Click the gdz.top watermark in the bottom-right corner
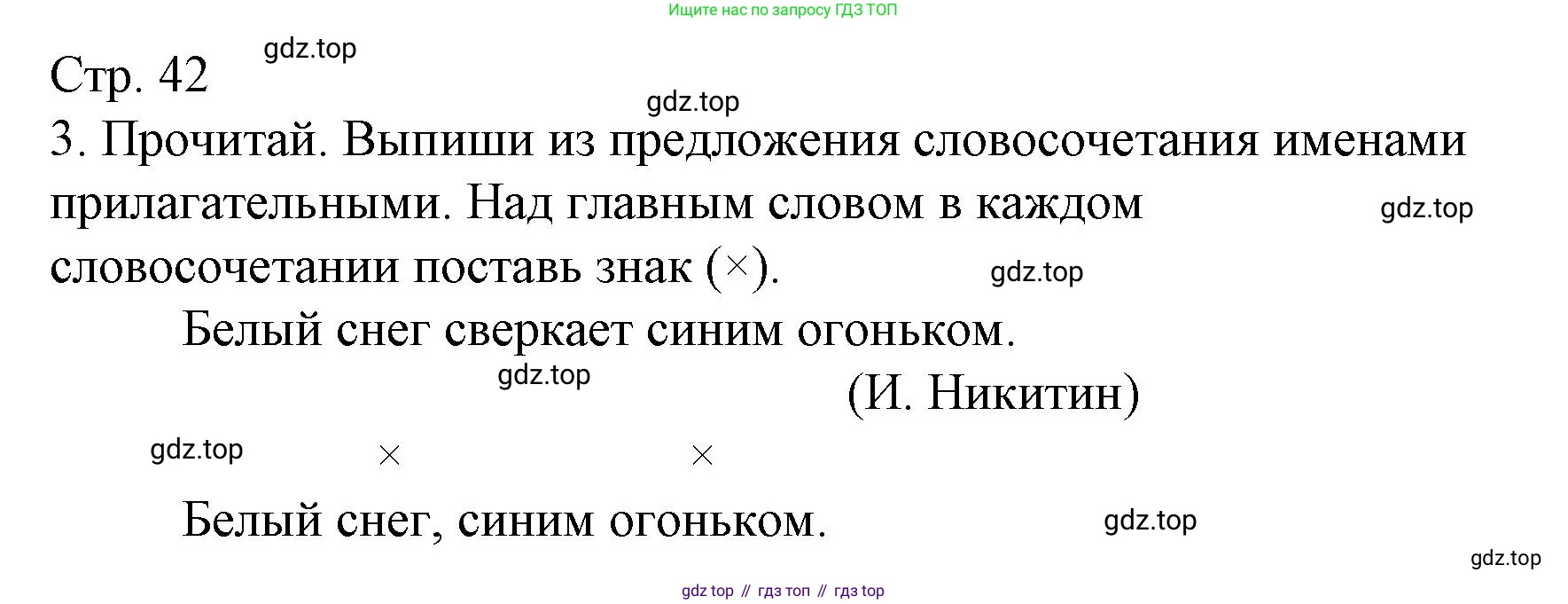 (1505, 558)
